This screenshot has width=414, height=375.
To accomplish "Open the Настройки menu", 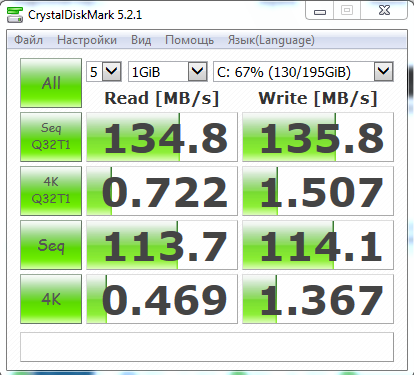I will click(x=87, y=40).
